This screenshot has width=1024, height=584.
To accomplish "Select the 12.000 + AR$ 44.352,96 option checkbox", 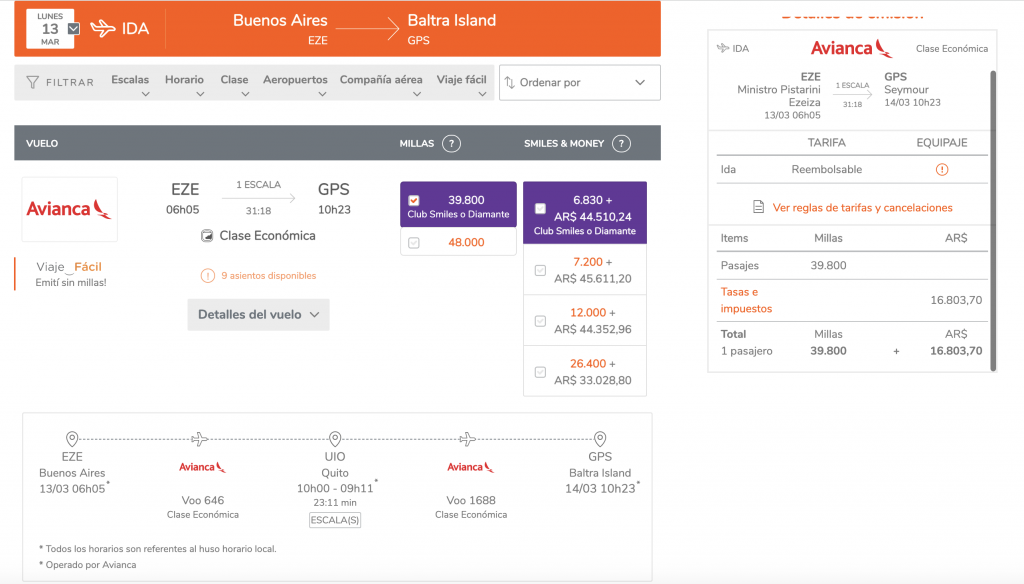I will [x=540, y=321].
